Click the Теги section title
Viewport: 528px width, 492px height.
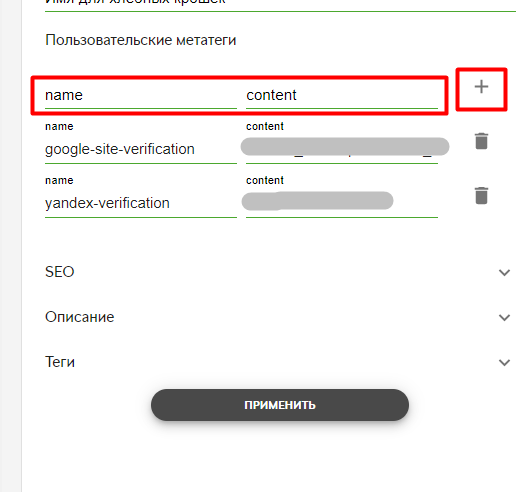pyautogui.click(x=60, y=362)
